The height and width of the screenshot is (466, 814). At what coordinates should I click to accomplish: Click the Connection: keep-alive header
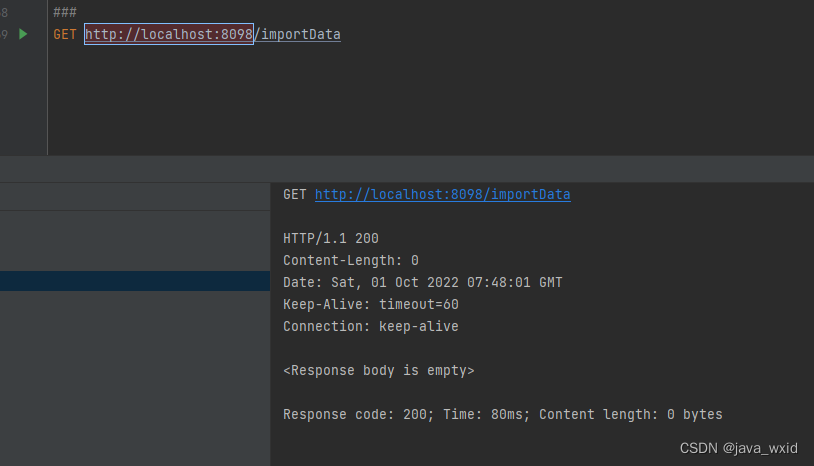[371, 326]
